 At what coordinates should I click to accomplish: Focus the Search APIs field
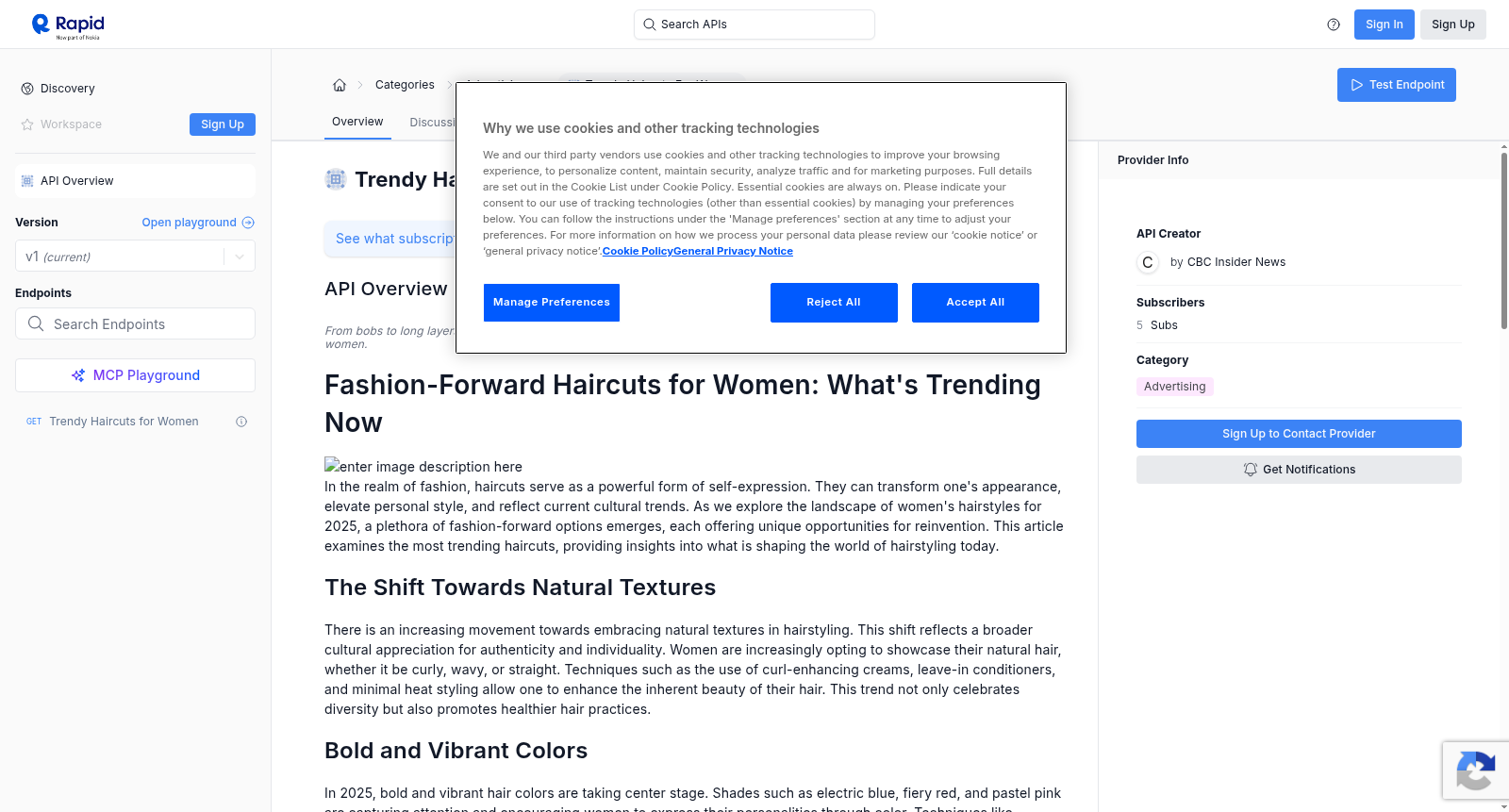[x=754, y=25]
